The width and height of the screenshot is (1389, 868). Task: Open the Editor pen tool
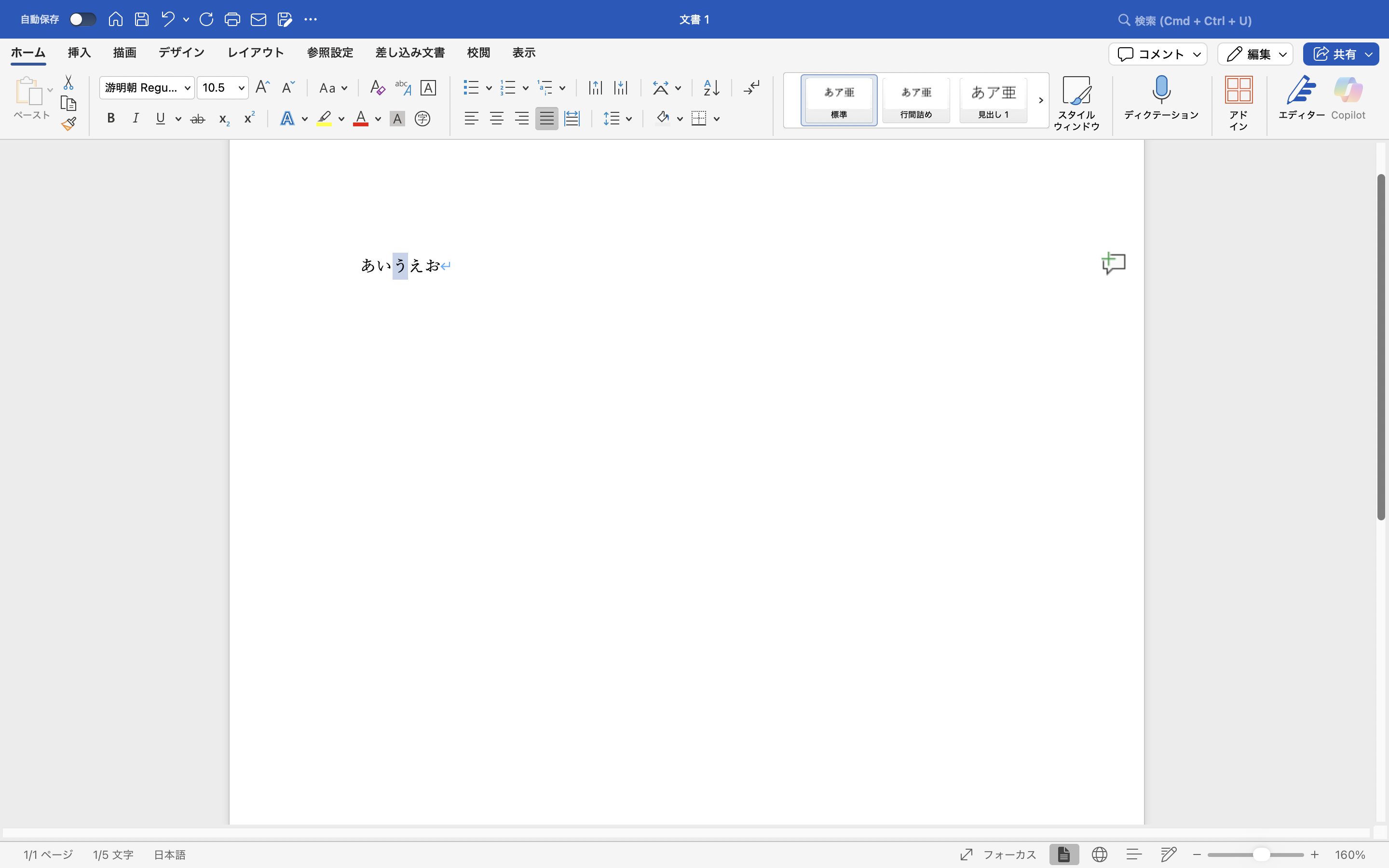pos(1301,99)
